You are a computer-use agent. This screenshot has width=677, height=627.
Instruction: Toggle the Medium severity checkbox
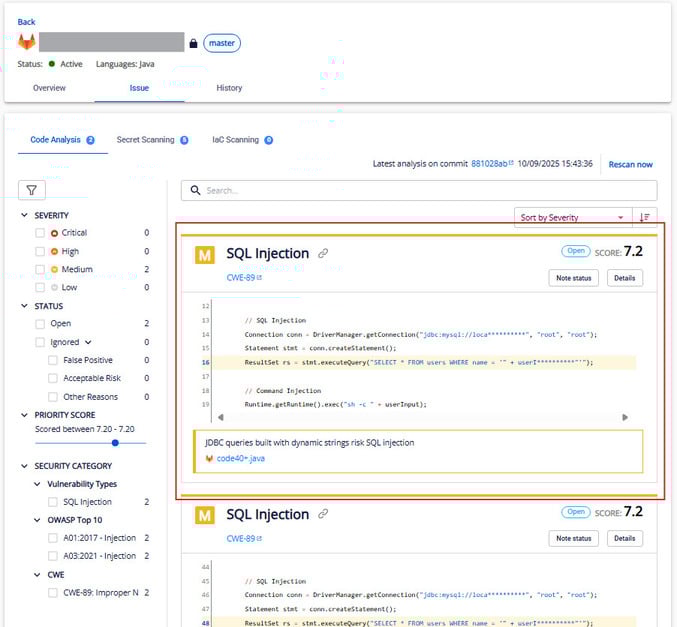pos(40,269)
